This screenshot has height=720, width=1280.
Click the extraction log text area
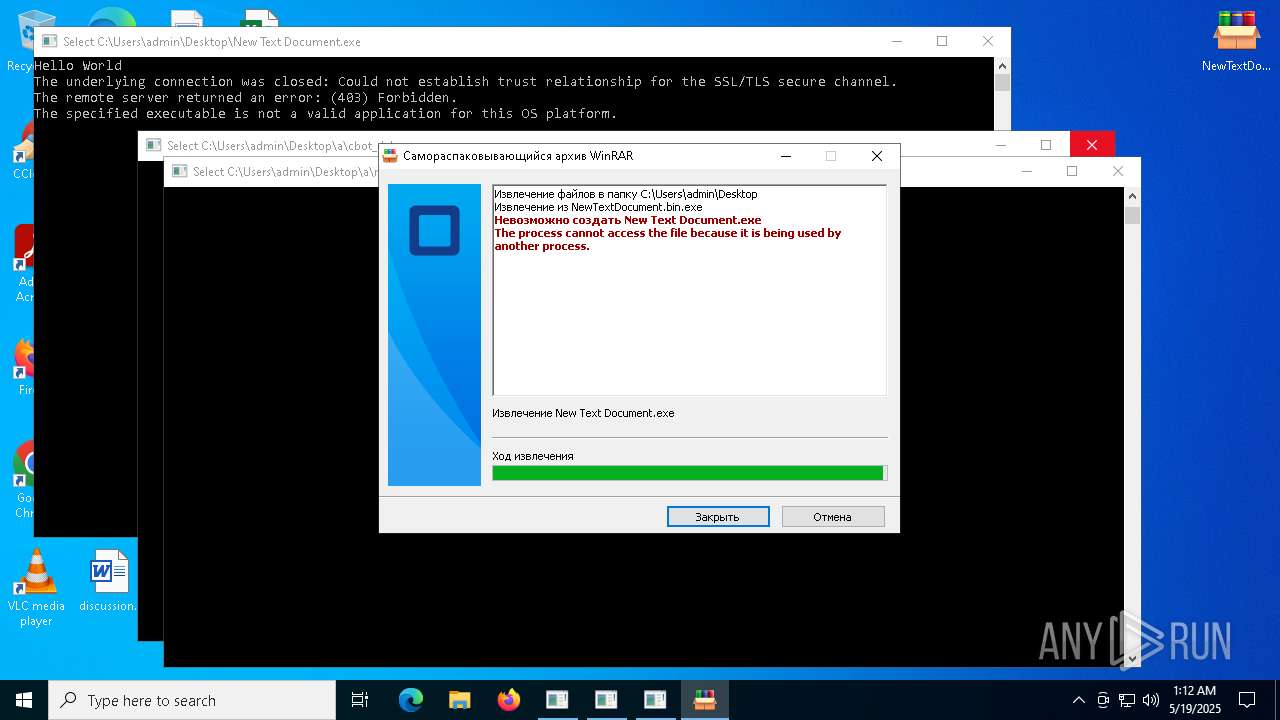pyautogui.click(x=689, y=290)
